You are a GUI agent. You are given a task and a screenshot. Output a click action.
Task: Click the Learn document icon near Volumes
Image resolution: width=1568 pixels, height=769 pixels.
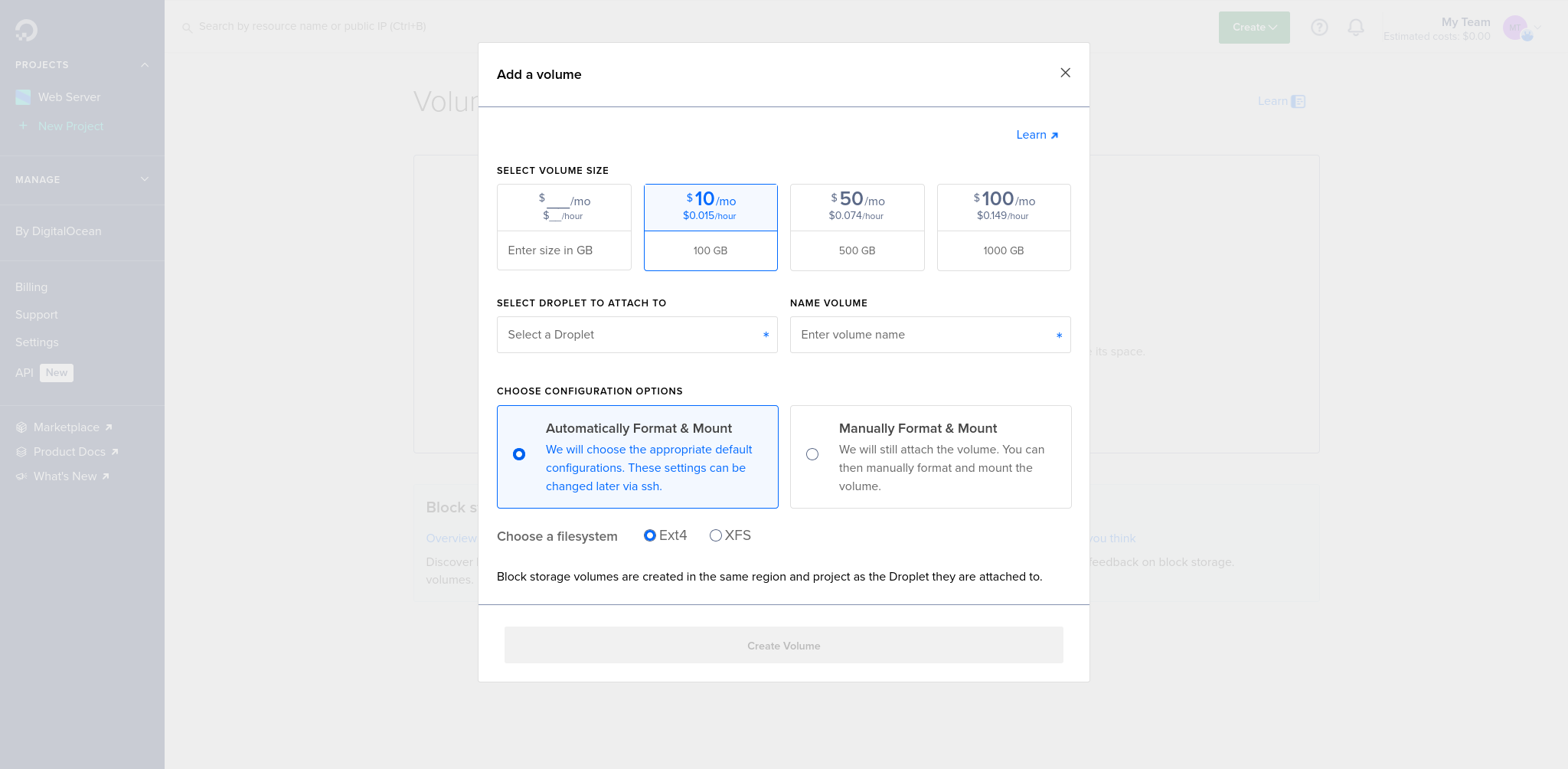[x=1298, y=100]
